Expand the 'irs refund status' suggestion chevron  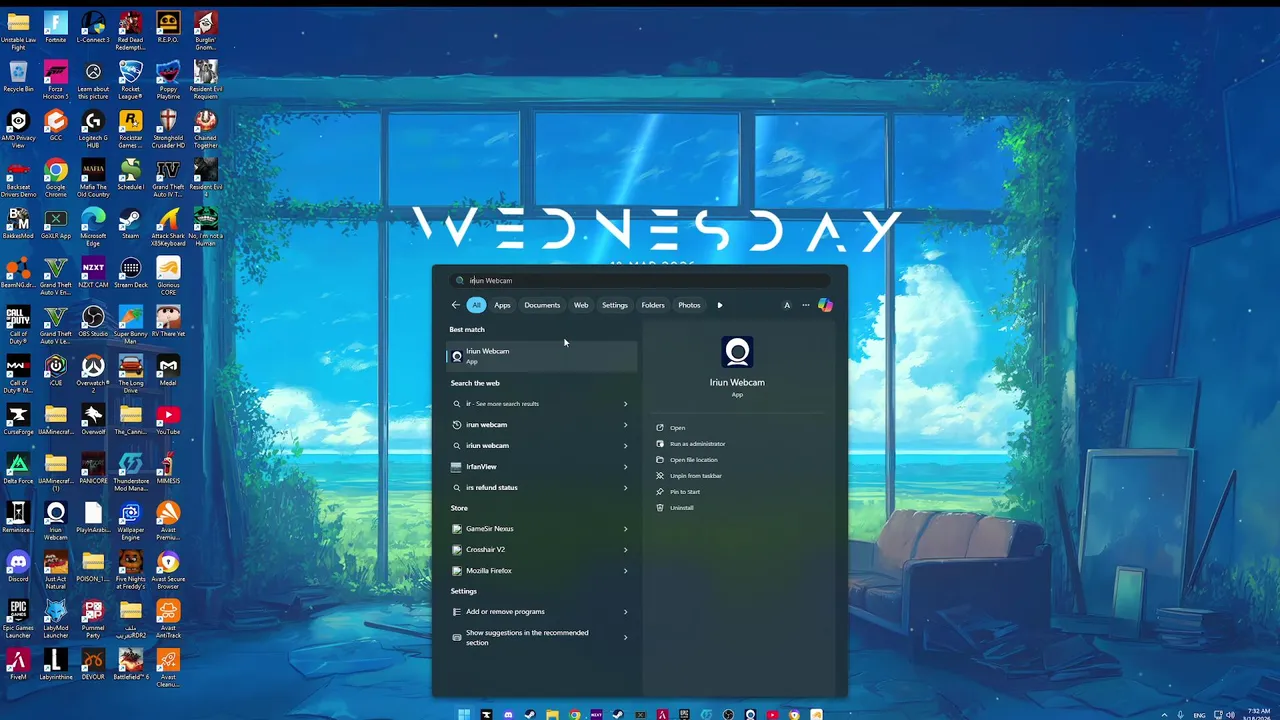coord(625,488)
